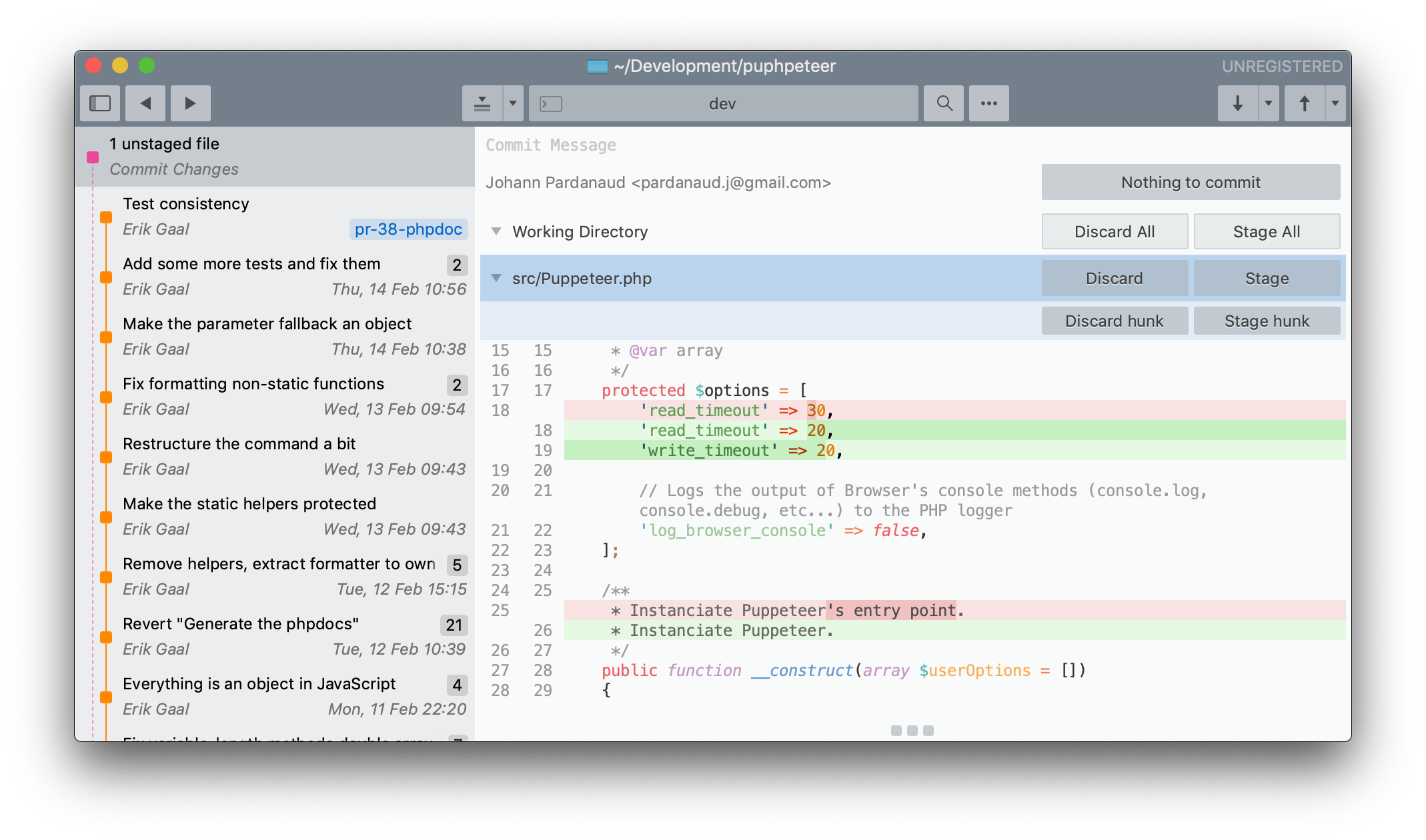Stage hunk of Puppeteer.php
The image size is (1426, 840).
click(x=1266, y=321)
